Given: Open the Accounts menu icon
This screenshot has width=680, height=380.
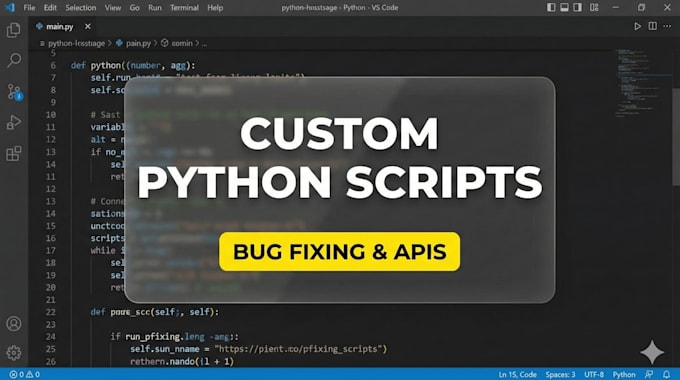Looking at the screenshot, I should (x=14, y=324).
